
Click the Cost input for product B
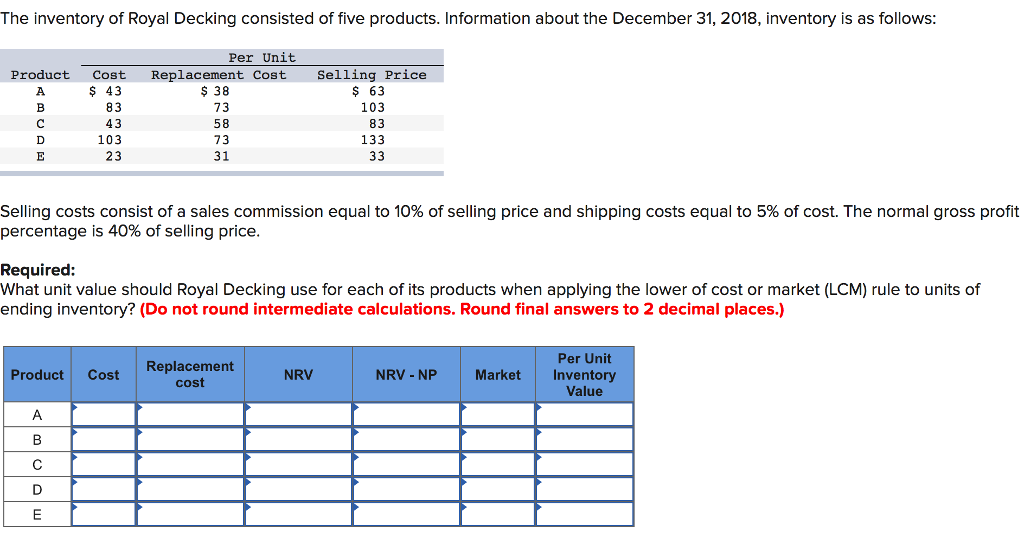pyautogui.click(x=104, y=440)
